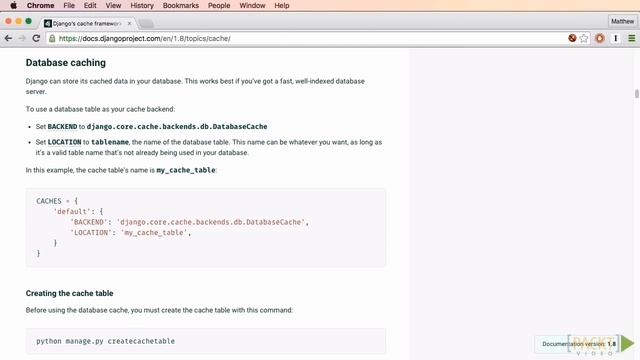
Task: Open the People menu
Action: tap(219, 5)
